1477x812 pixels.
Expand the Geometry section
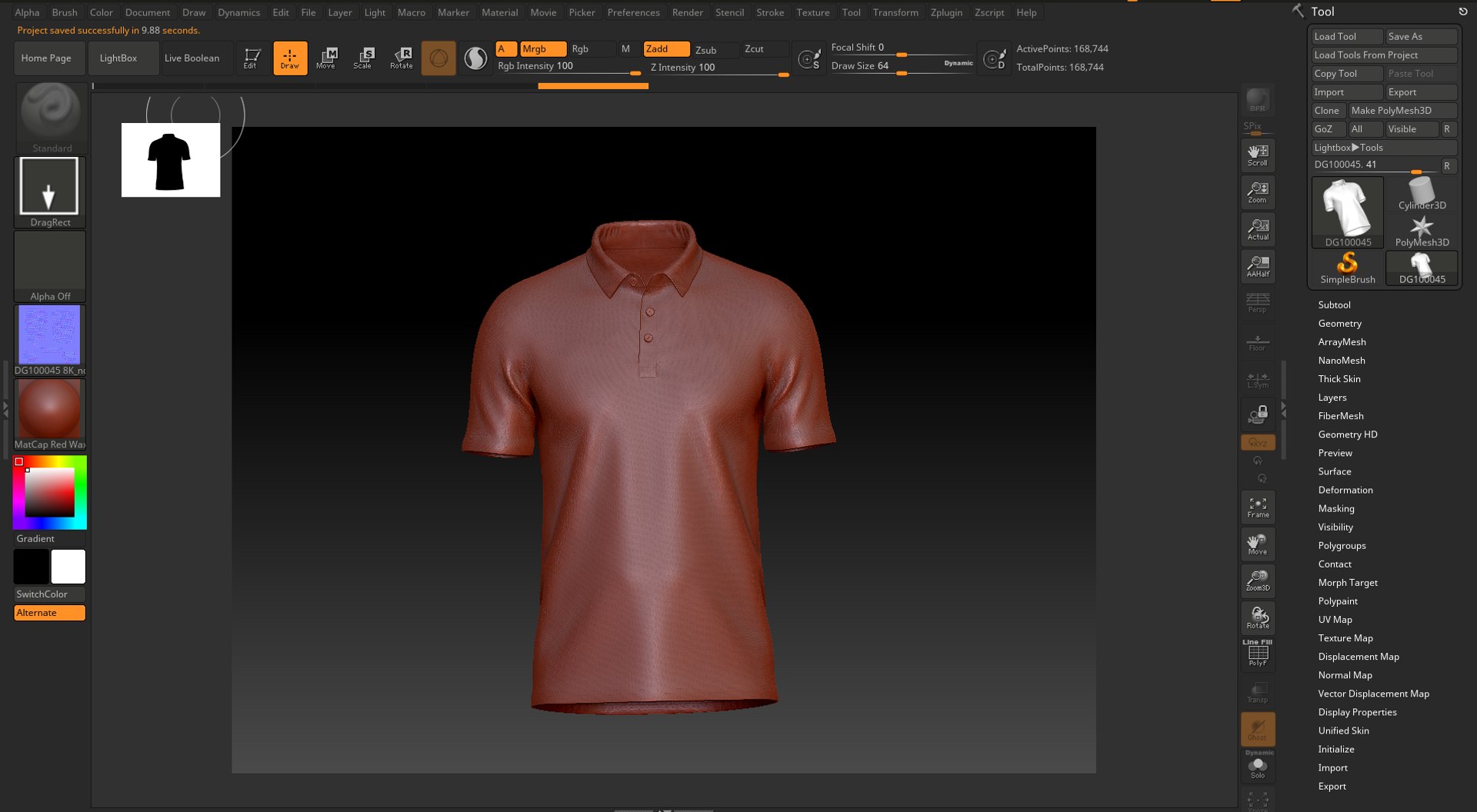tap(1339, 324)
